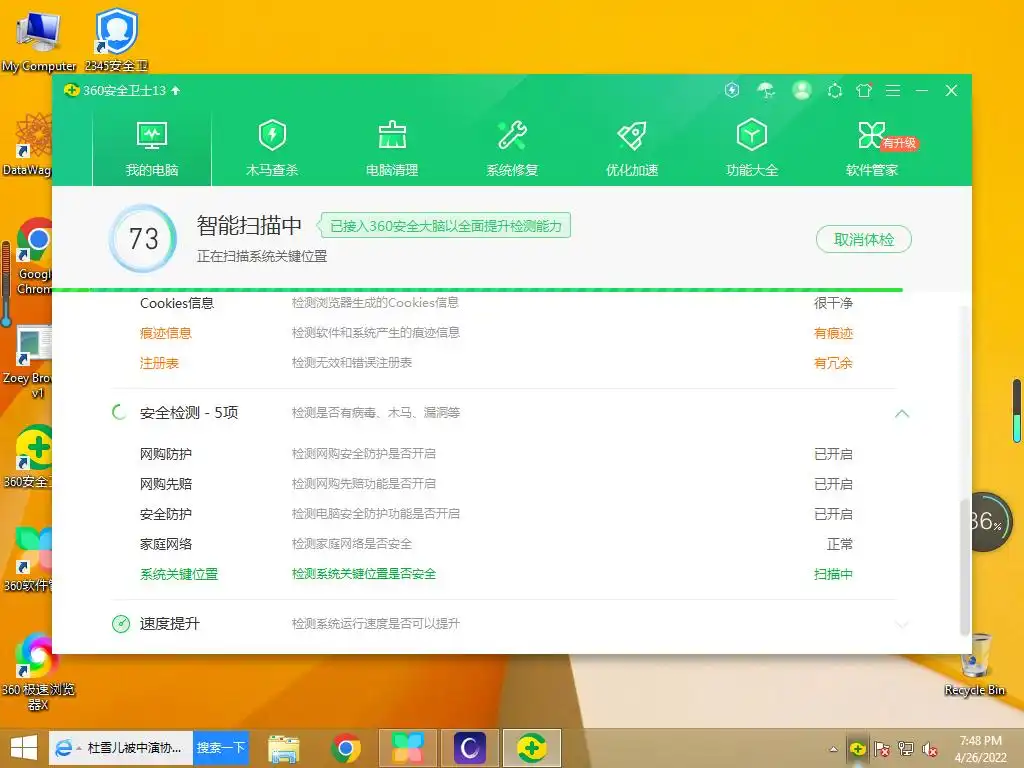Click the 360安全卫士 taskbar icon

532,748
